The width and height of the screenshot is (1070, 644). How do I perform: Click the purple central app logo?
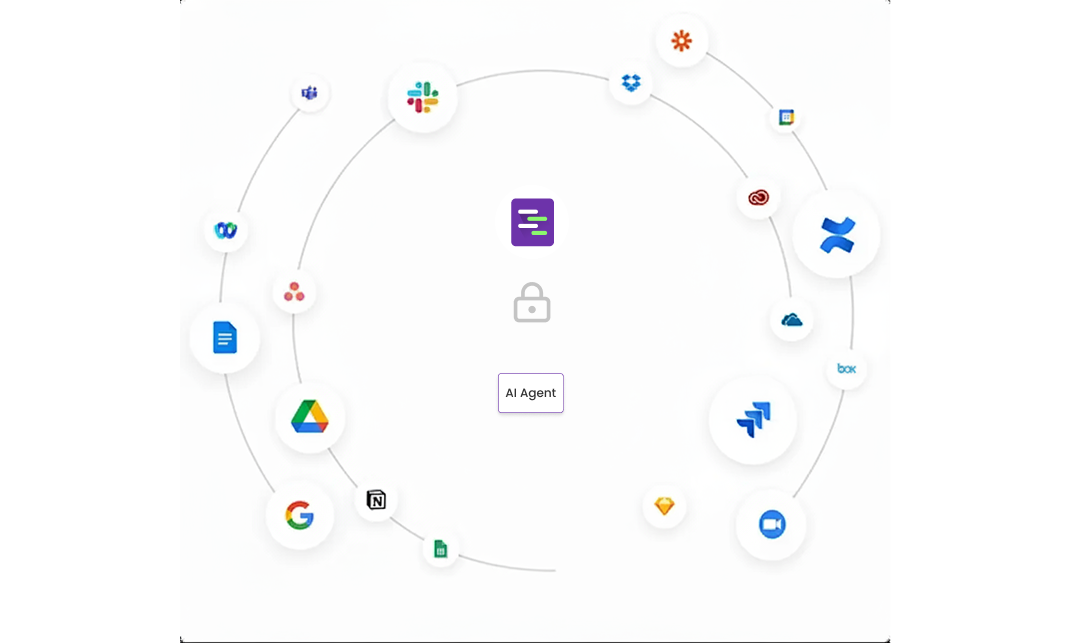click(x=532, y=222)
